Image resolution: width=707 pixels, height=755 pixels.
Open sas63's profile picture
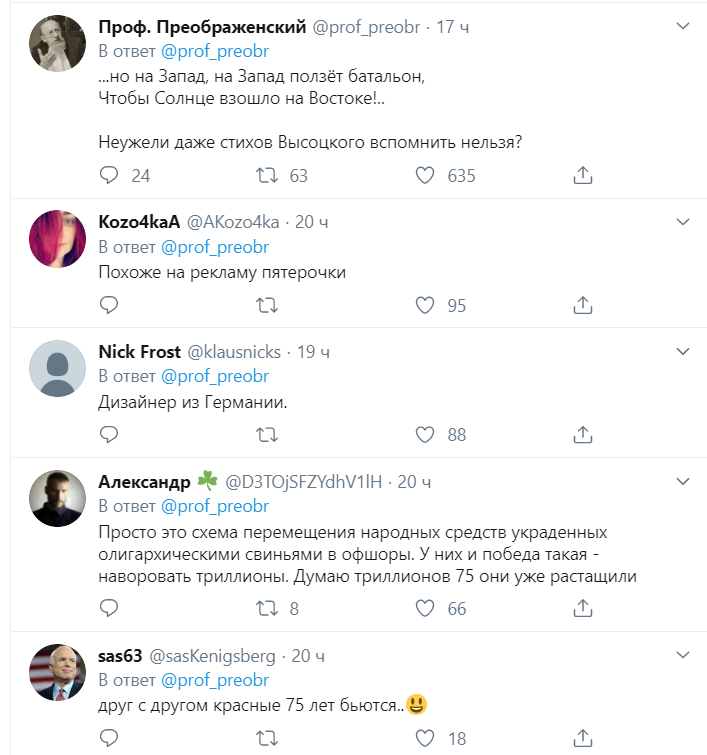[x=58, y=673]
